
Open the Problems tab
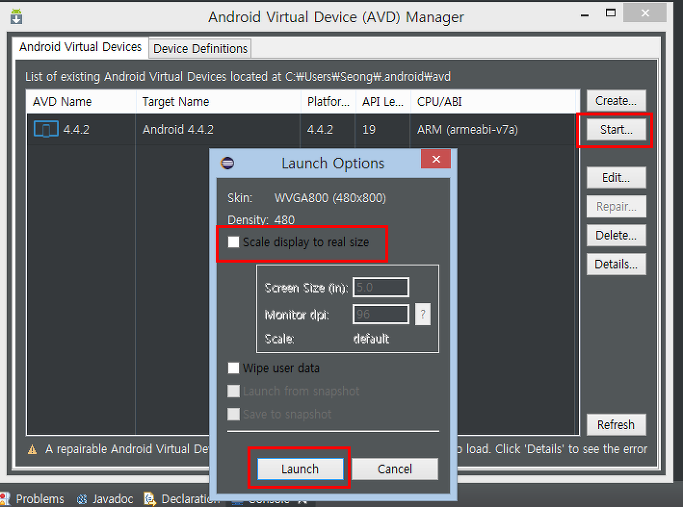[x=33, y=499]
